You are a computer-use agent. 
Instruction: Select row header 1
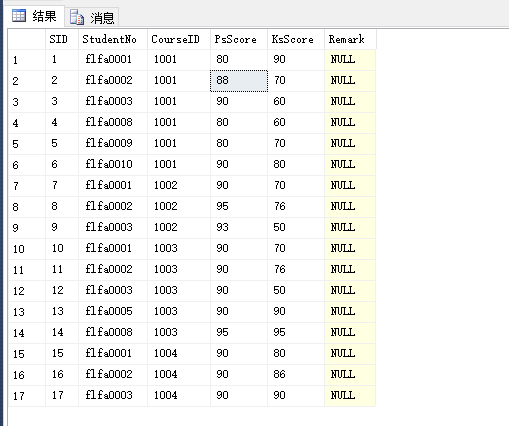[27, 60]
